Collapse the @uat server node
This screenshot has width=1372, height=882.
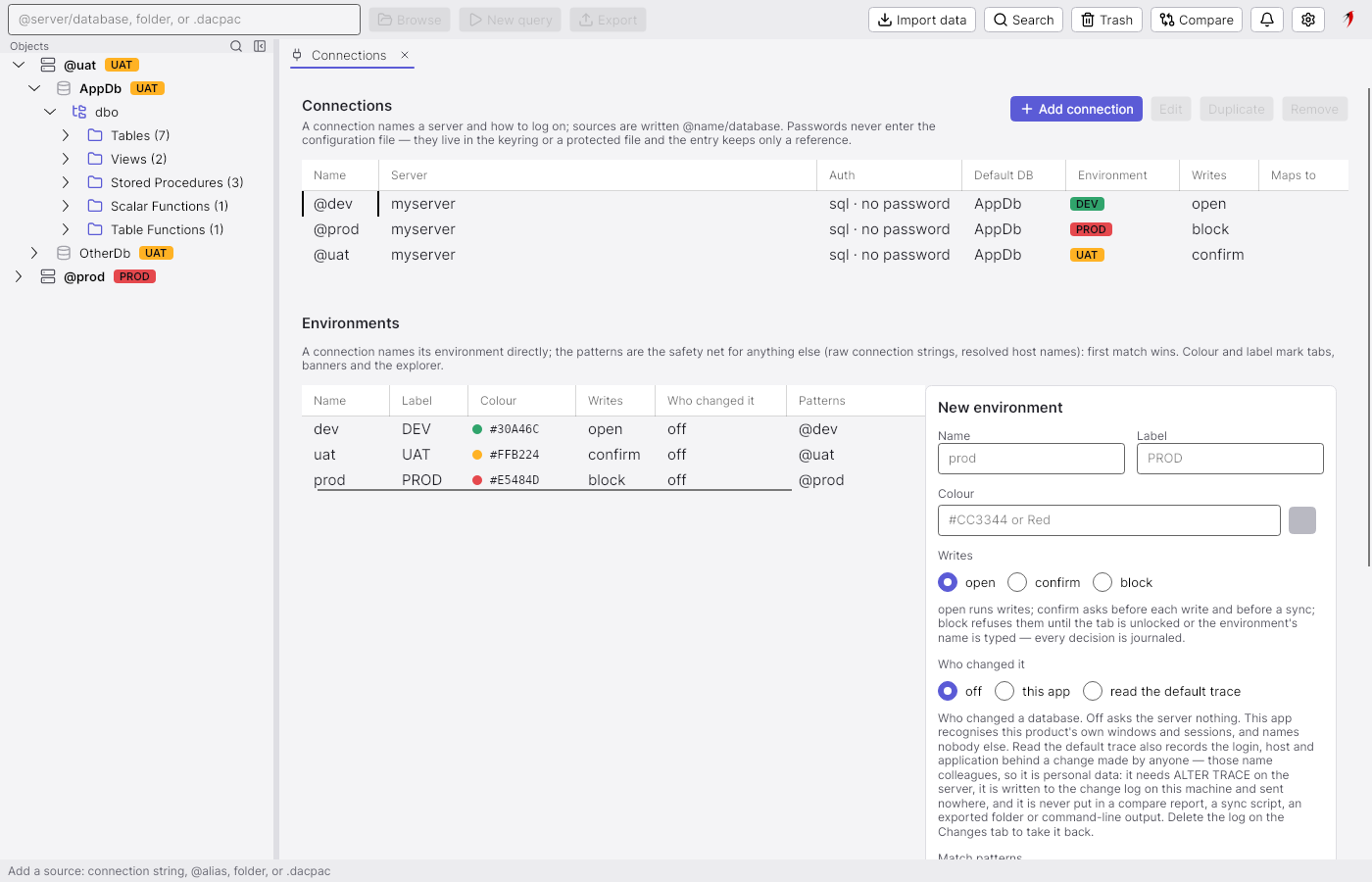[x=19, y=65]
